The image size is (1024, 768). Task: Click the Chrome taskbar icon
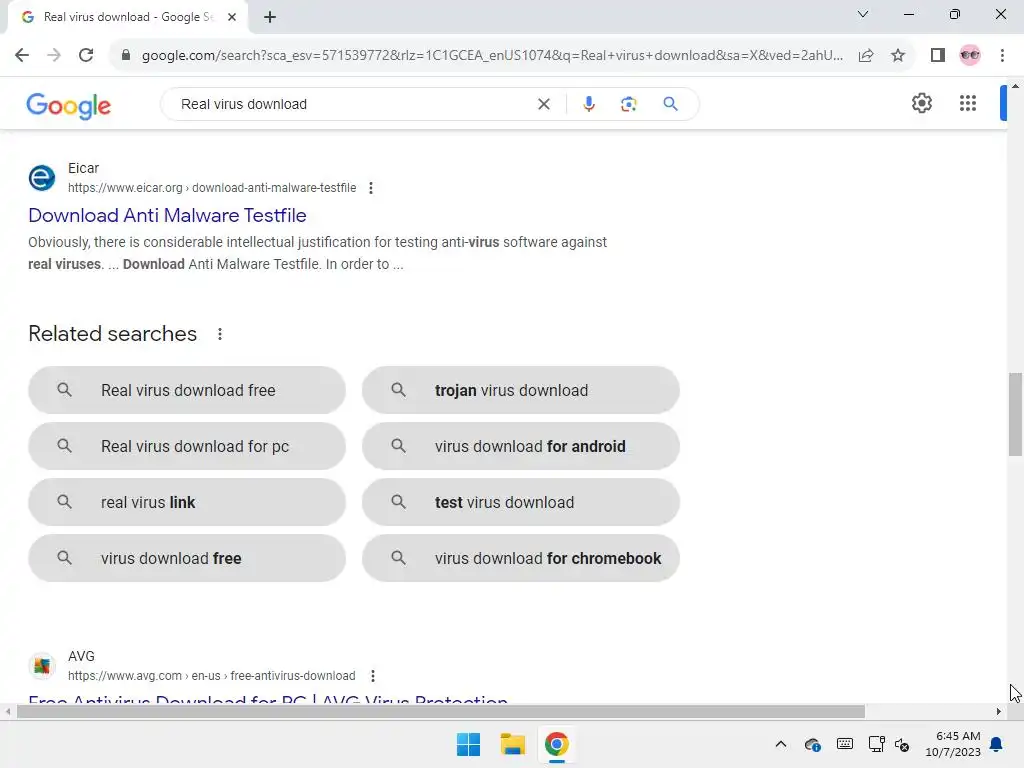pos(556,744)
